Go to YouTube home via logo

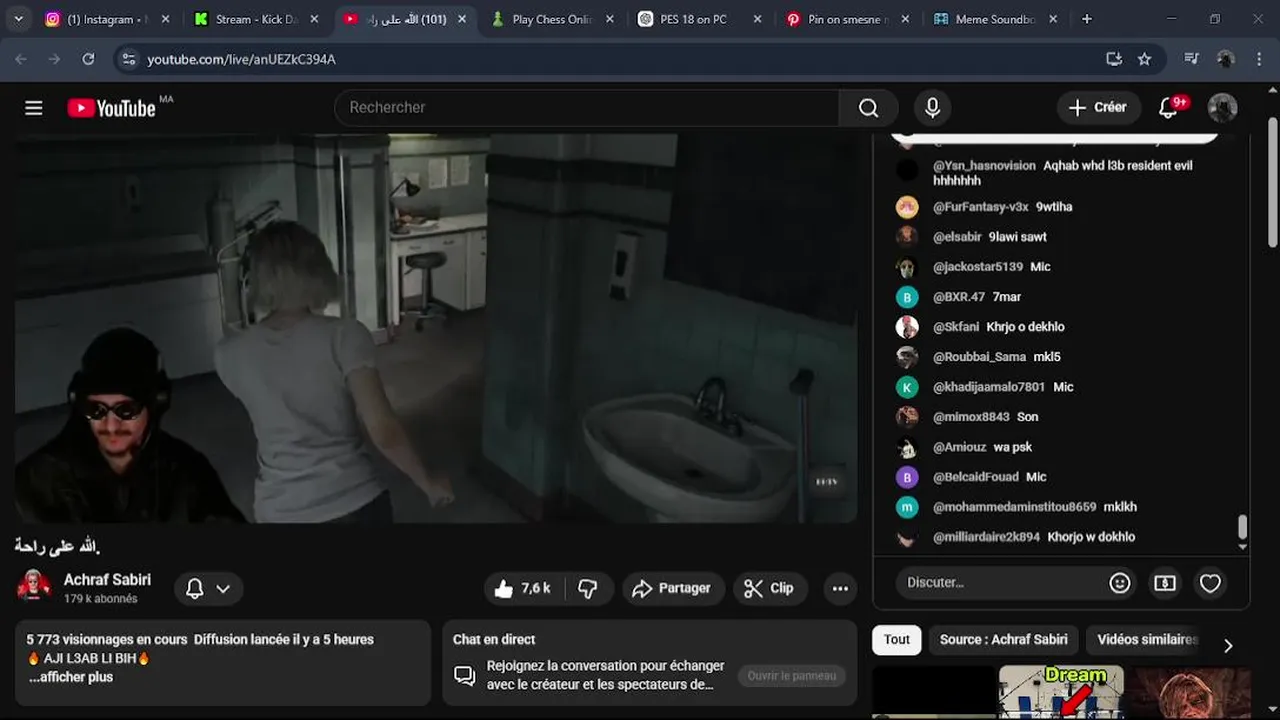pos(112,108)
